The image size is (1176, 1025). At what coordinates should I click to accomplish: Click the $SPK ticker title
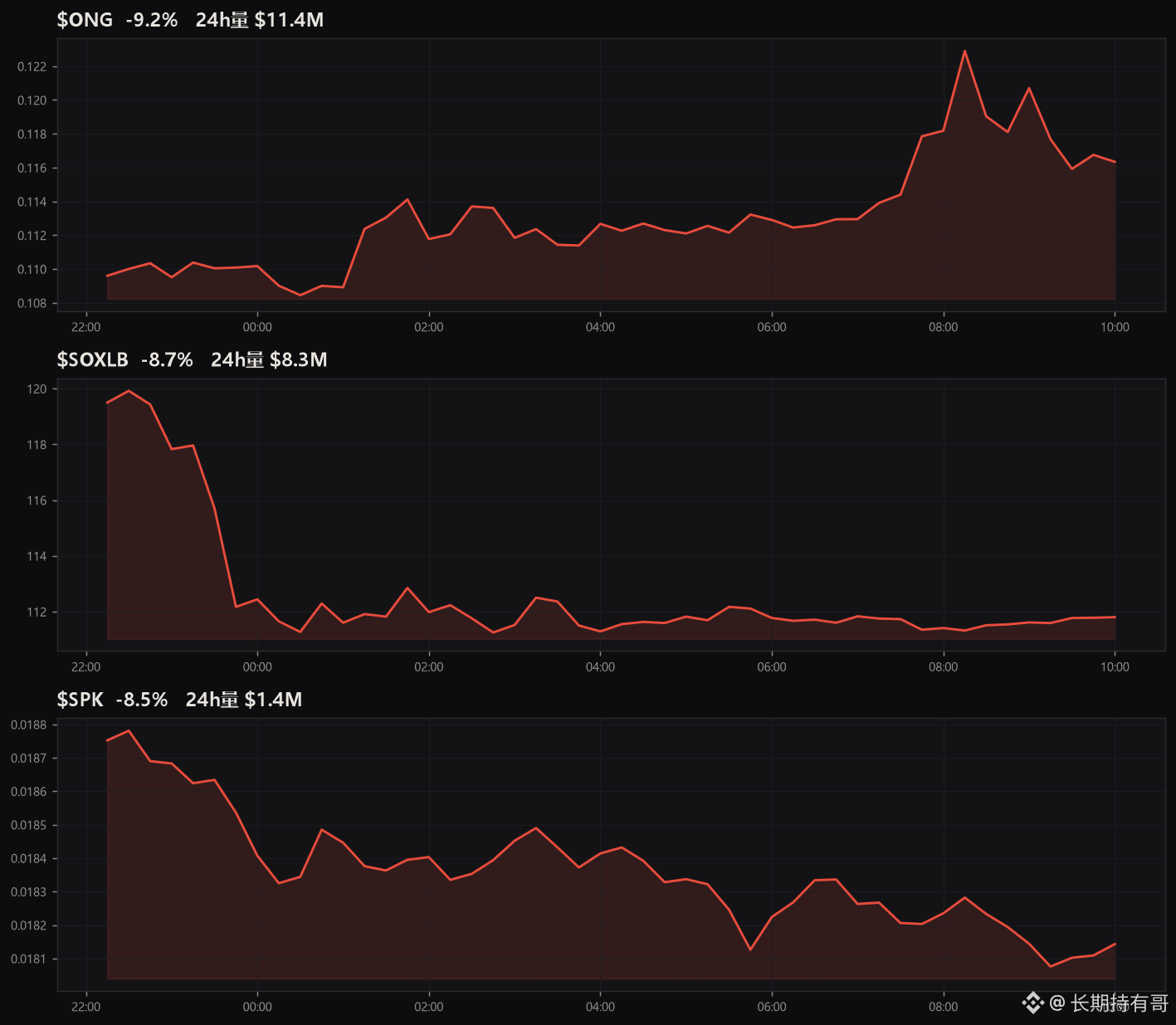click(80, 700)
